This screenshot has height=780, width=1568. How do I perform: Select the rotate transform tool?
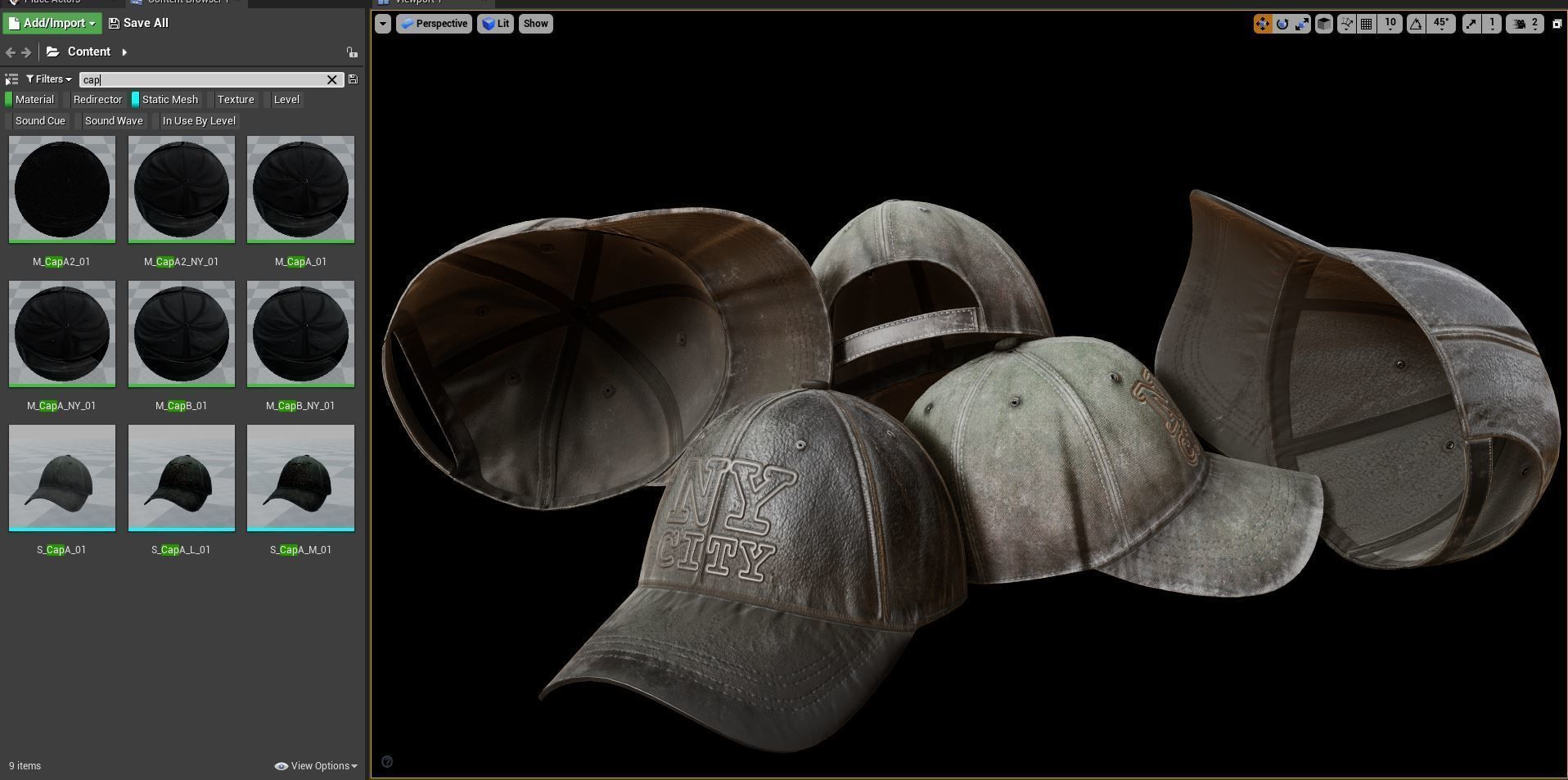[1282, 24]
